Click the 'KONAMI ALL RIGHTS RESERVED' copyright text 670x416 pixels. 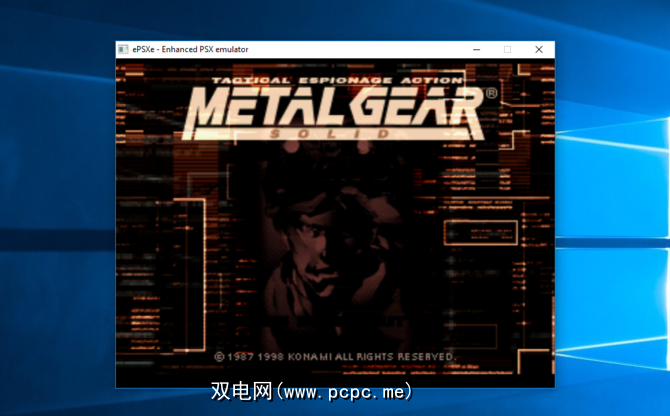coord(372,357)
